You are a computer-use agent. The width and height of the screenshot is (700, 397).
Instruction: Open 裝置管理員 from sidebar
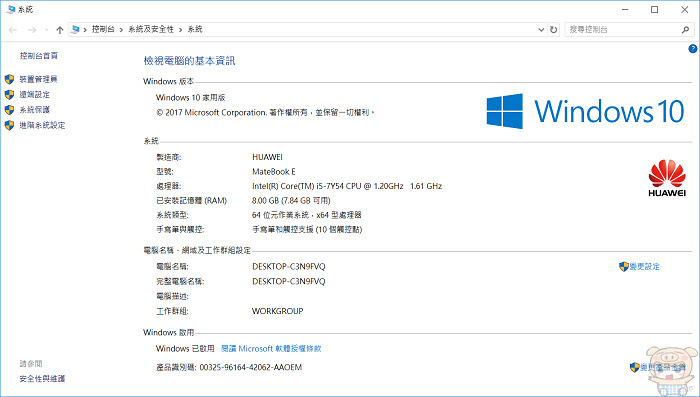(x=38, y=79)
